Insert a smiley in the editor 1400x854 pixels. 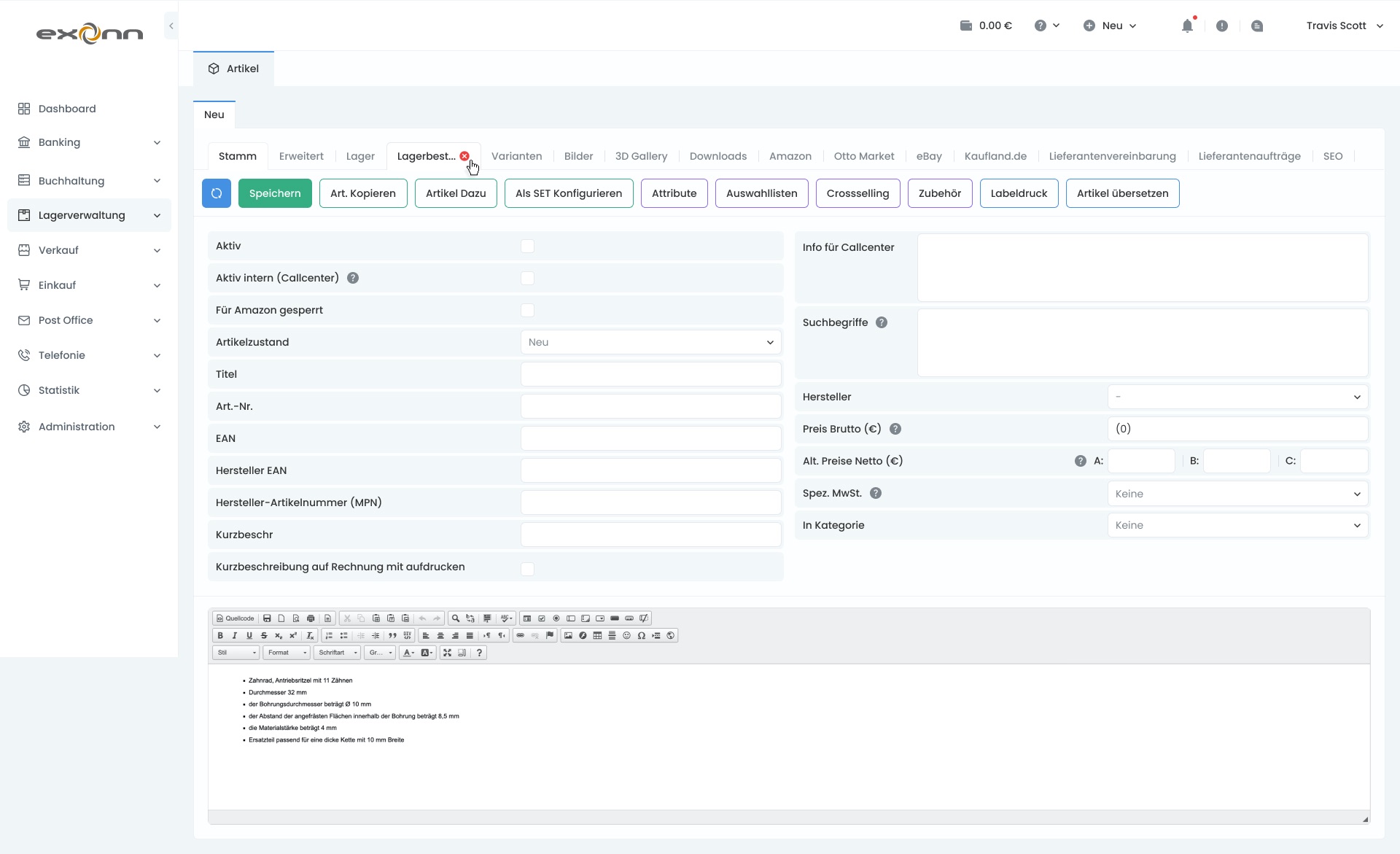pos(626,635)
